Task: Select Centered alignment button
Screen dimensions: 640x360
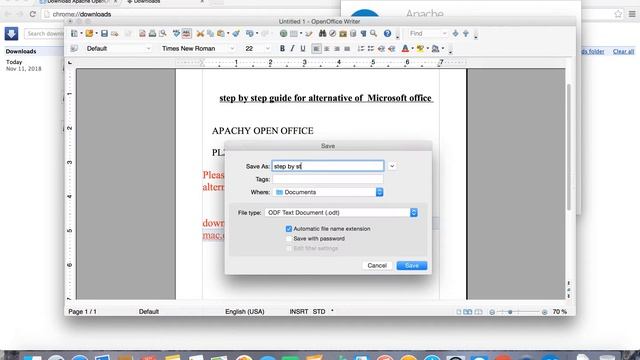Action: (x=327, y=49)
